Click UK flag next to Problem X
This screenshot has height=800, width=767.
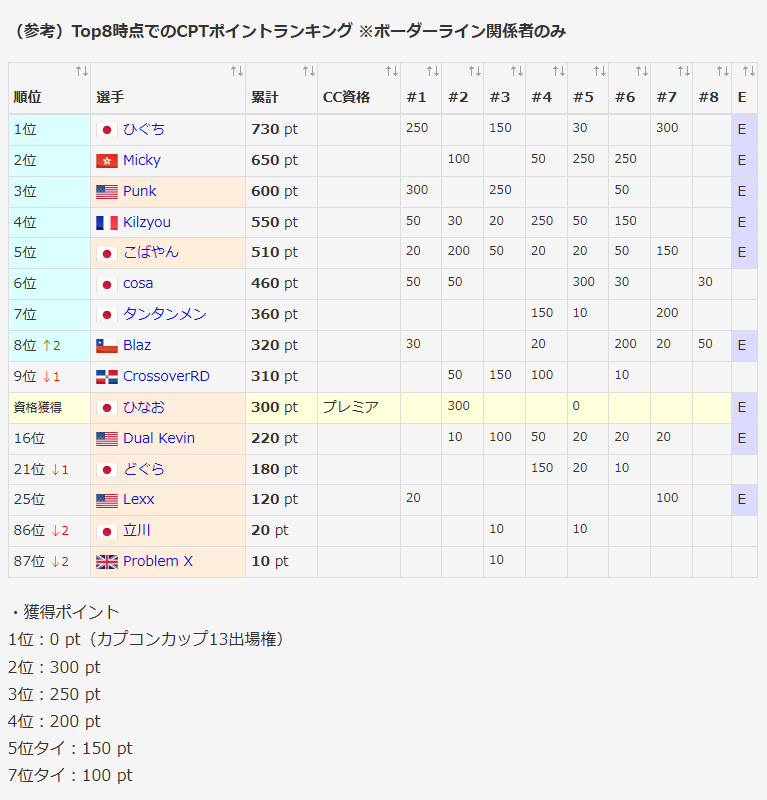[x=107, y=562]
